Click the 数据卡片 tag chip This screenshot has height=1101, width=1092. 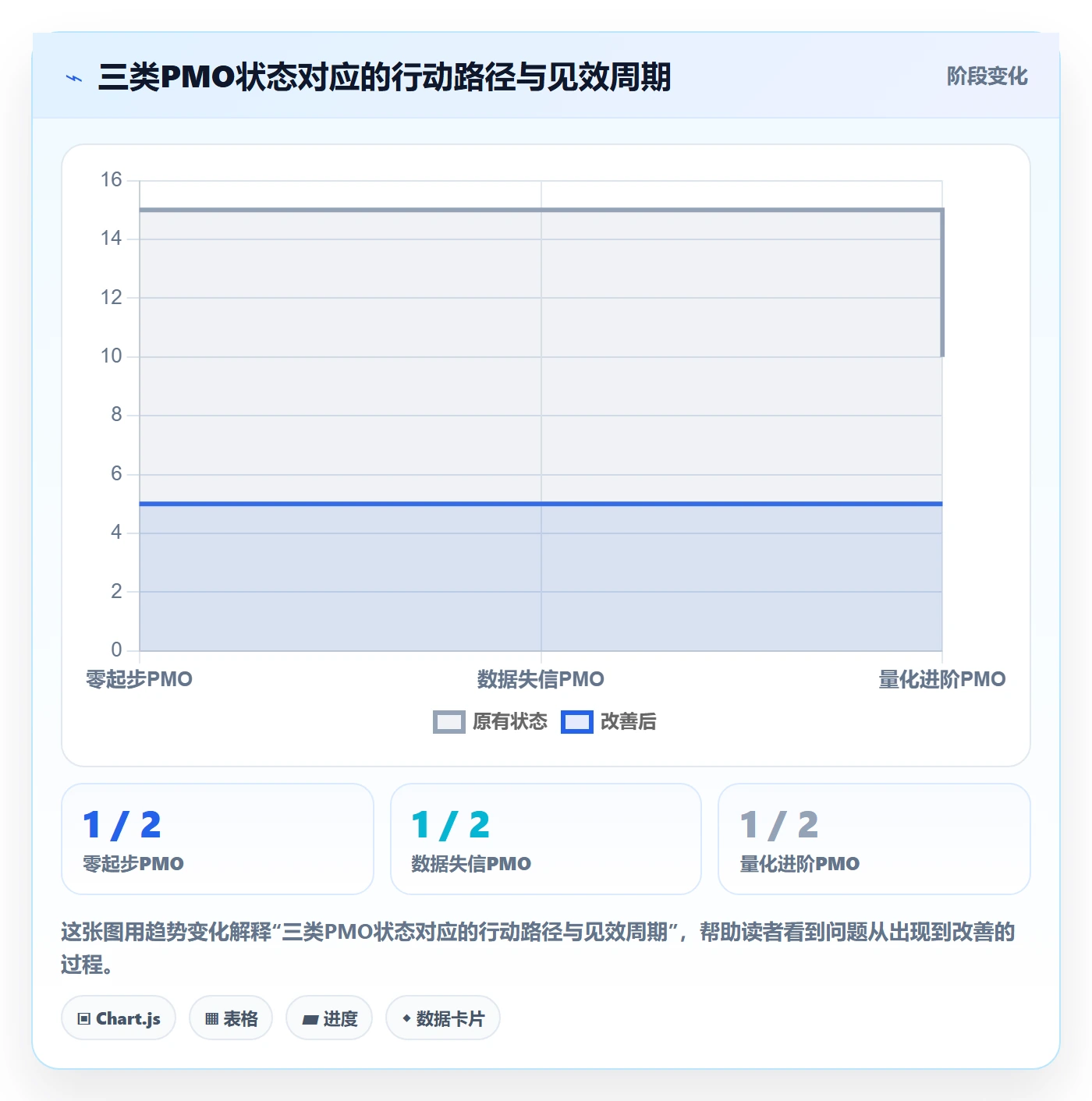tap(443, 1018)
